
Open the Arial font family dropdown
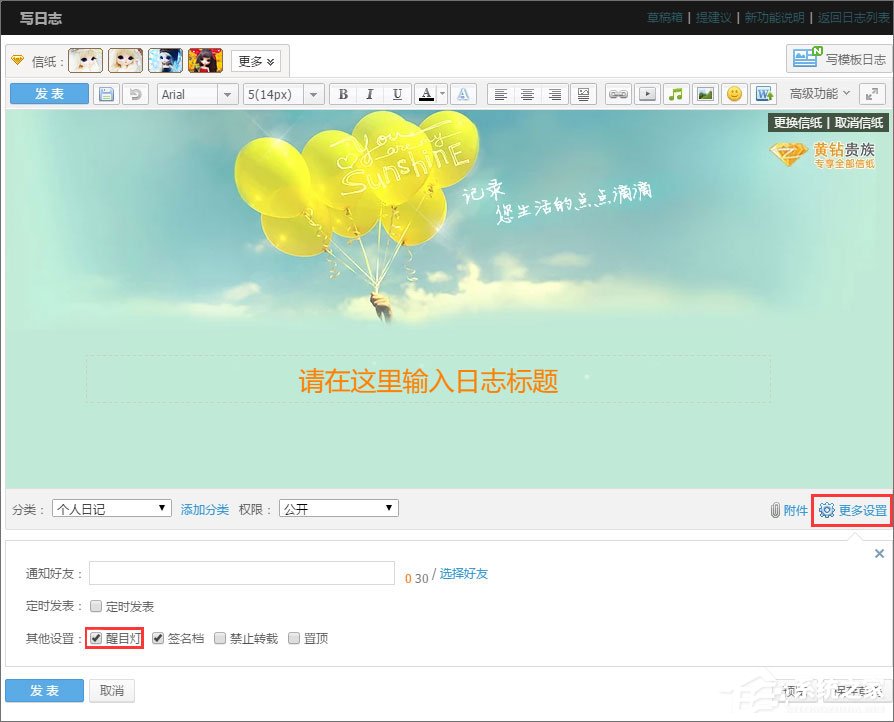coord(196,93)
